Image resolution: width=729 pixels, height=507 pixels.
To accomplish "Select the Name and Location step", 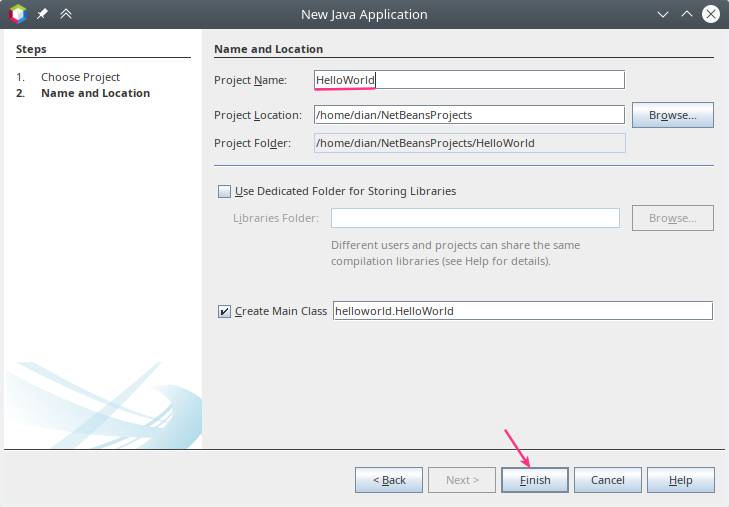I will point(95,93).
